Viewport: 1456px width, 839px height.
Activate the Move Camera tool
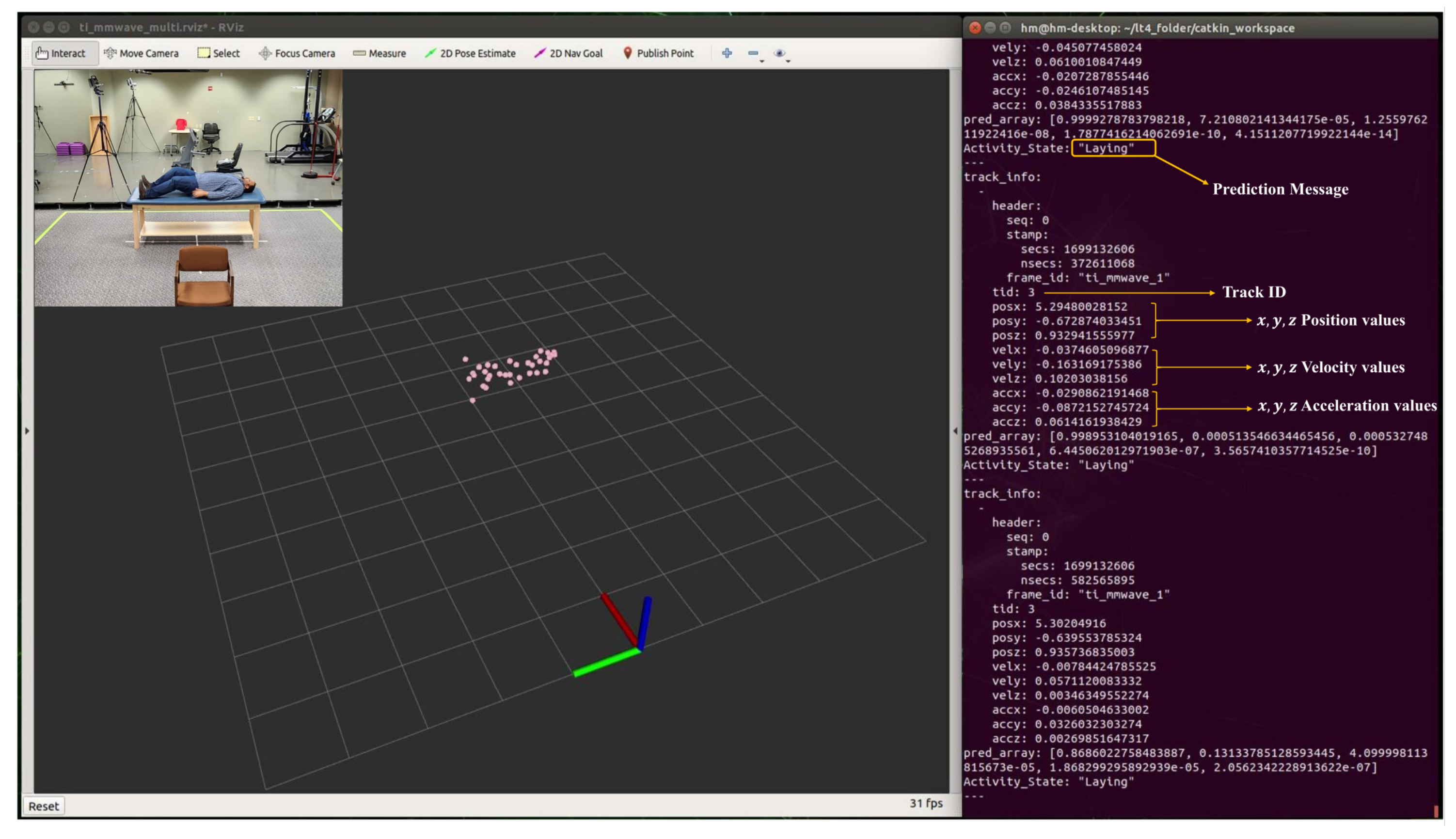coord(141,53)
